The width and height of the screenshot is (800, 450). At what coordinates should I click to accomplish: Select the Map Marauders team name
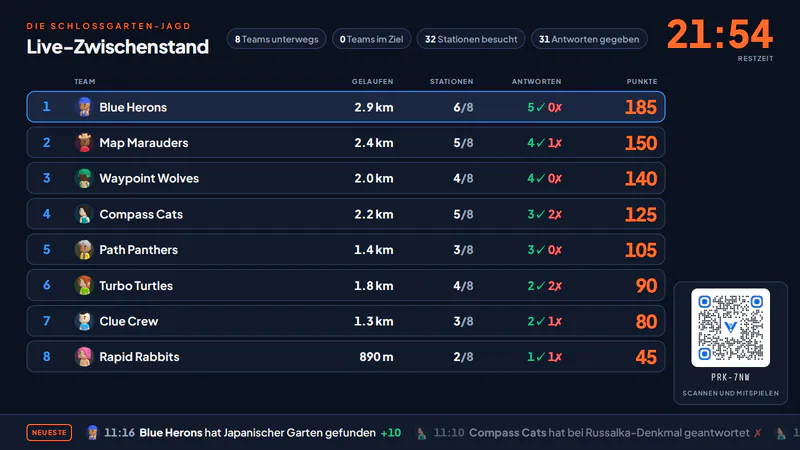(x=144, y=143)
